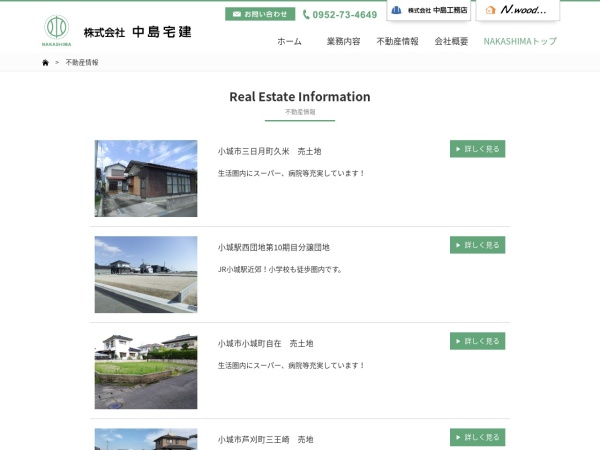Go to NAKASHIMAトップ menu item

(x=520, y=41)
